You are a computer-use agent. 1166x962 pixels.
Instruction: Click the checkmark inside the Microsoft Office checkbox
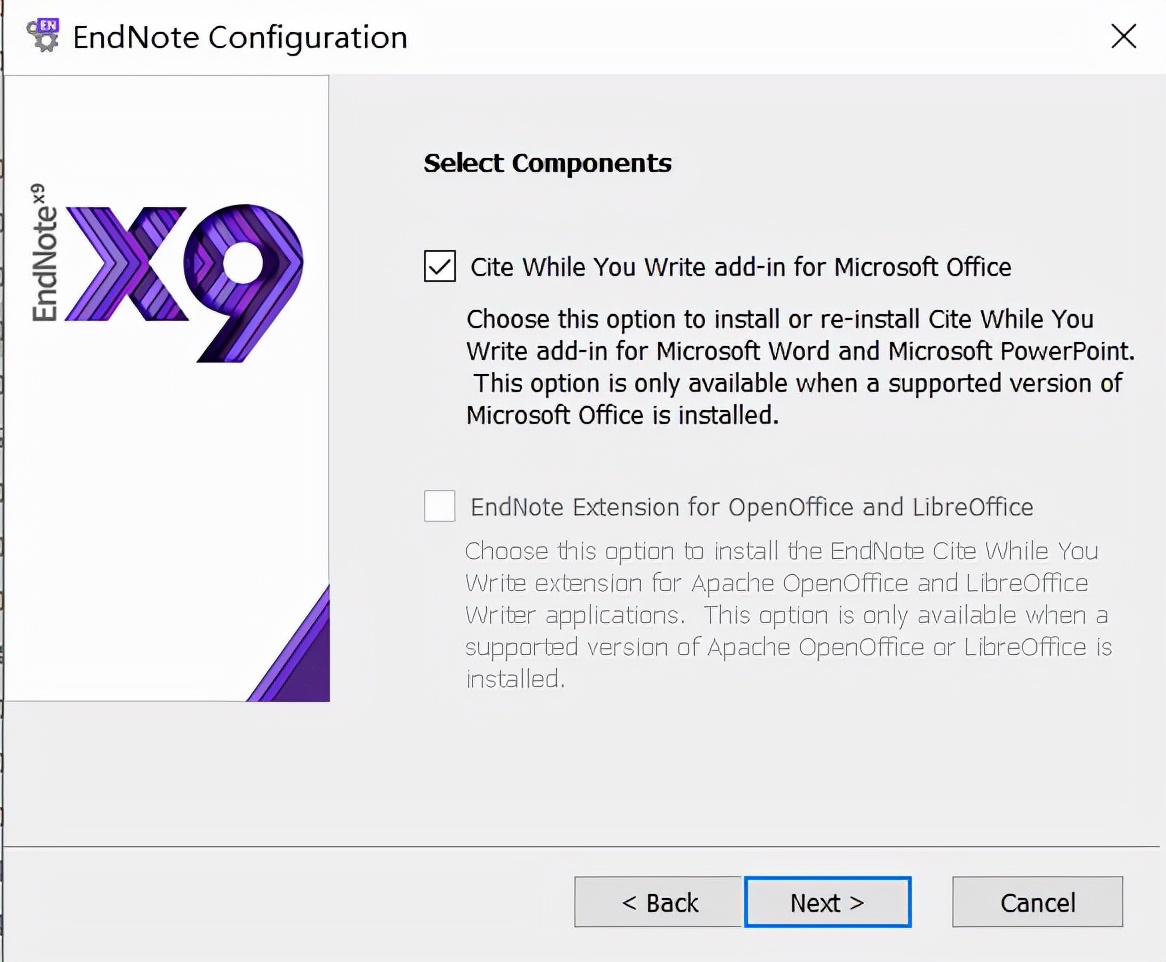[439, 266]
